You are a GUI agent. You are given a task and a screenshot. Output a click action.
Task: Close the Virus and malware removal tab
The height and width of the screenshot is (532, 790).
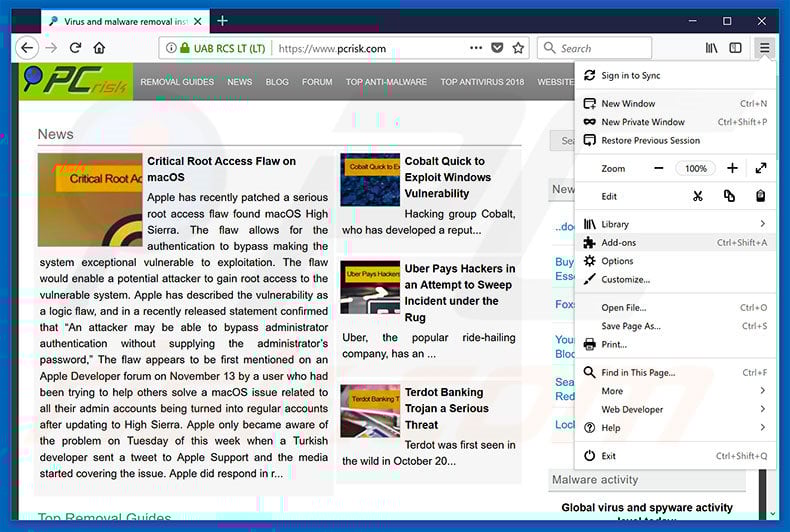pyautogui.click(x=198, y=21)
